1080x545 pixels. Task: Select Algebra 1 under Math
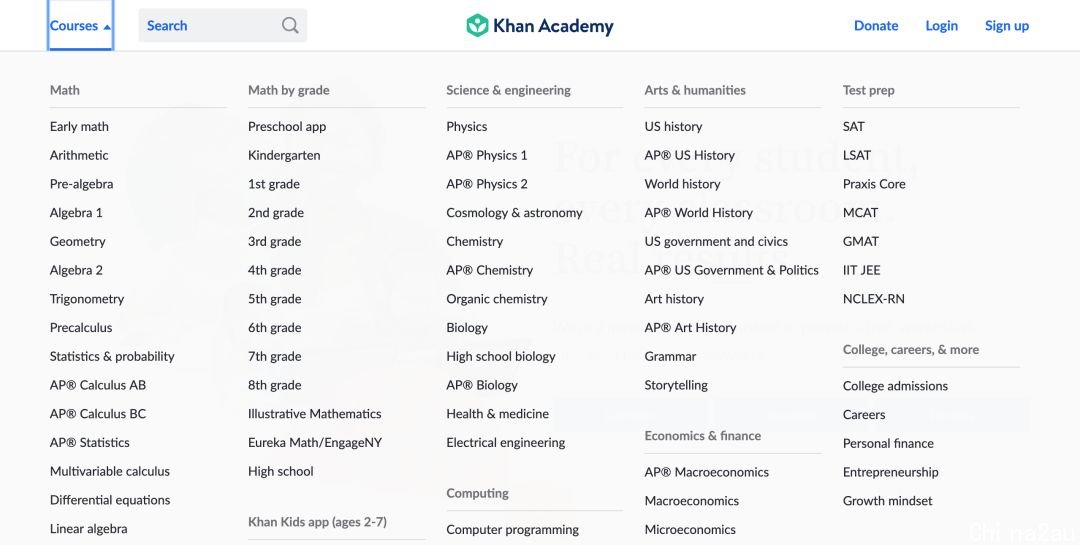pyautogui.click(x=76, y=212)
